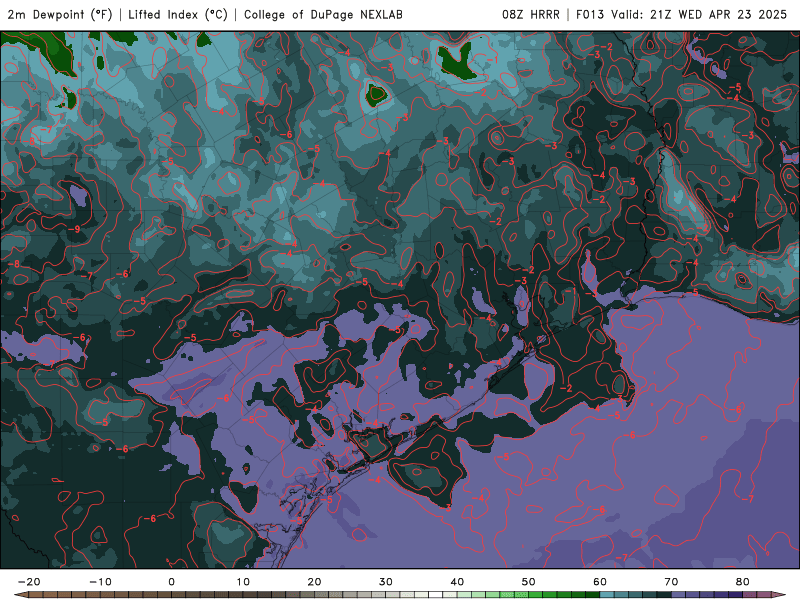Click the '40' color scale label
The height and width of the screenshot is (600, 800).
pos(457,582)
